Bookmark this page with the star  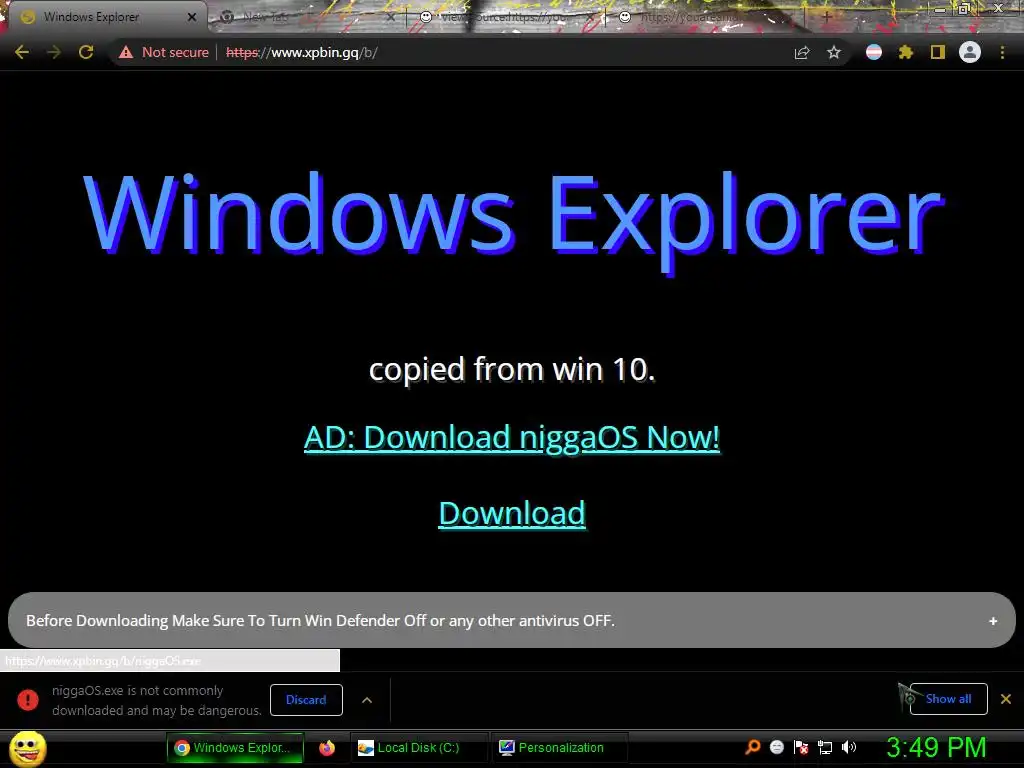pos(834,52)
